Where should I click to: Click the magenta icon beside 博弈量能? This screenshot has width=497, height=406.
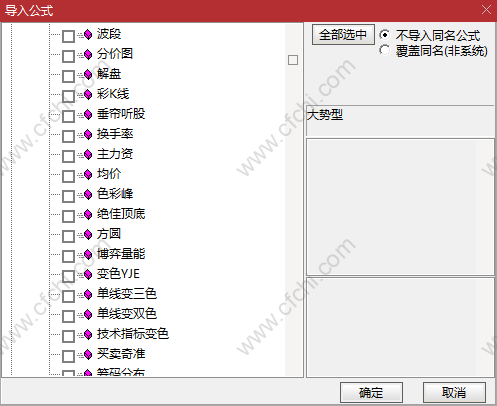tap(88, 254)
